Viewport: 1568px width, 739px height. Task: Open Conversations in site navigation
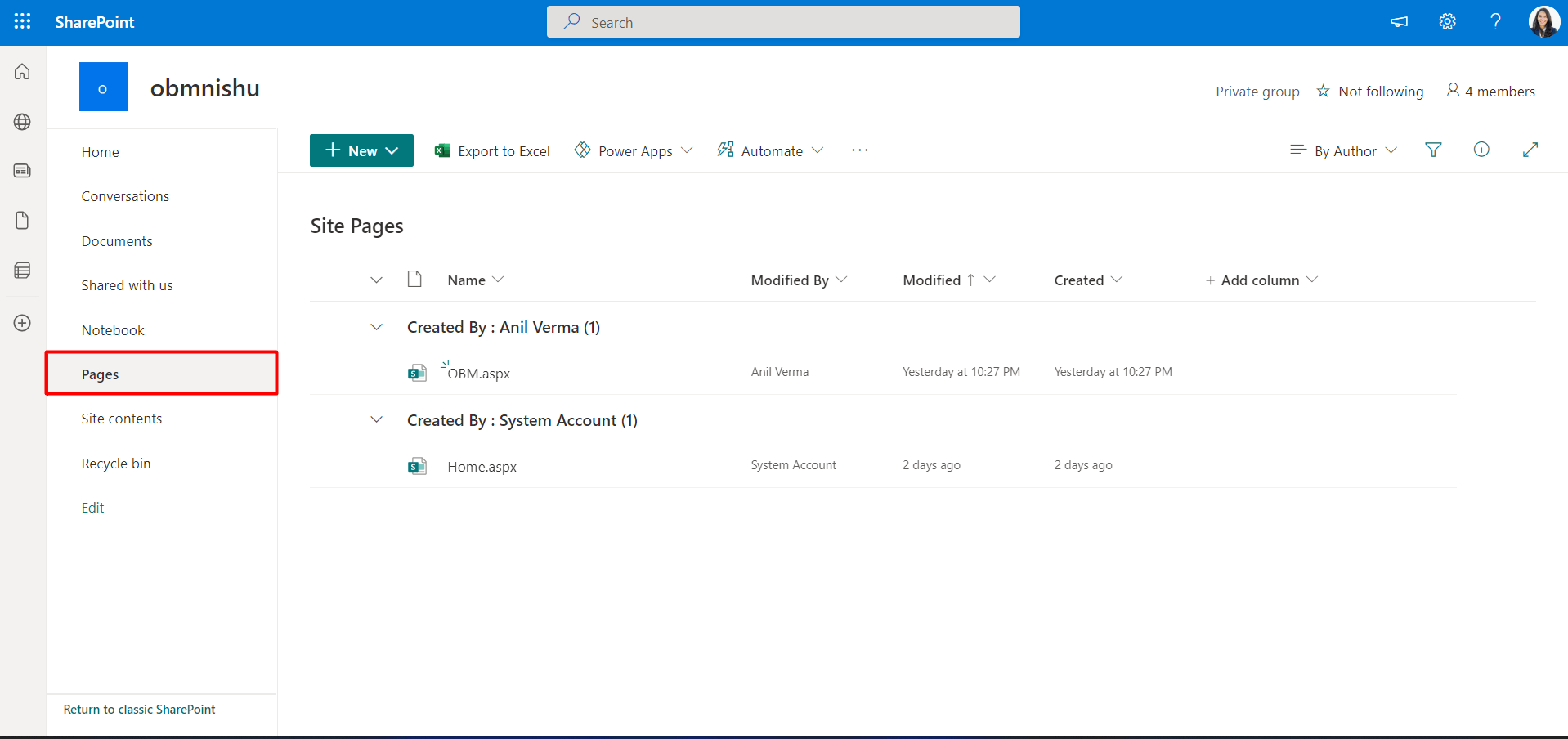[125, 196]
